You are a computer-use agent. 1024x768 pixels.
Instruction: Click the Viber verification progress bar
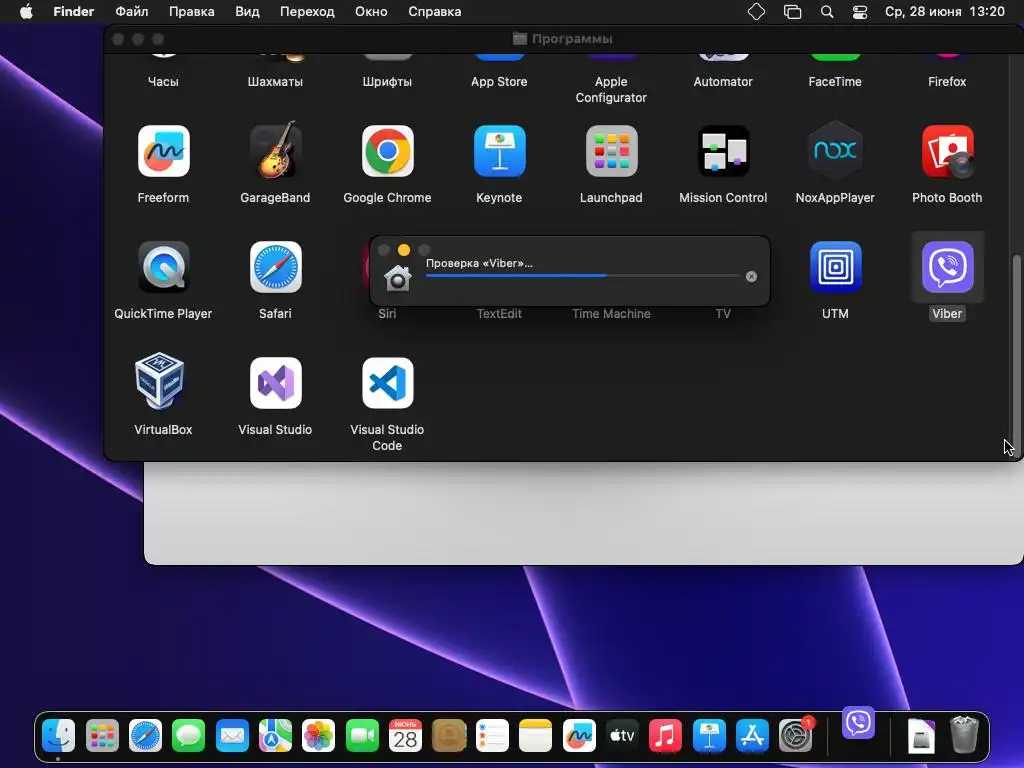(x=582, y=276)
